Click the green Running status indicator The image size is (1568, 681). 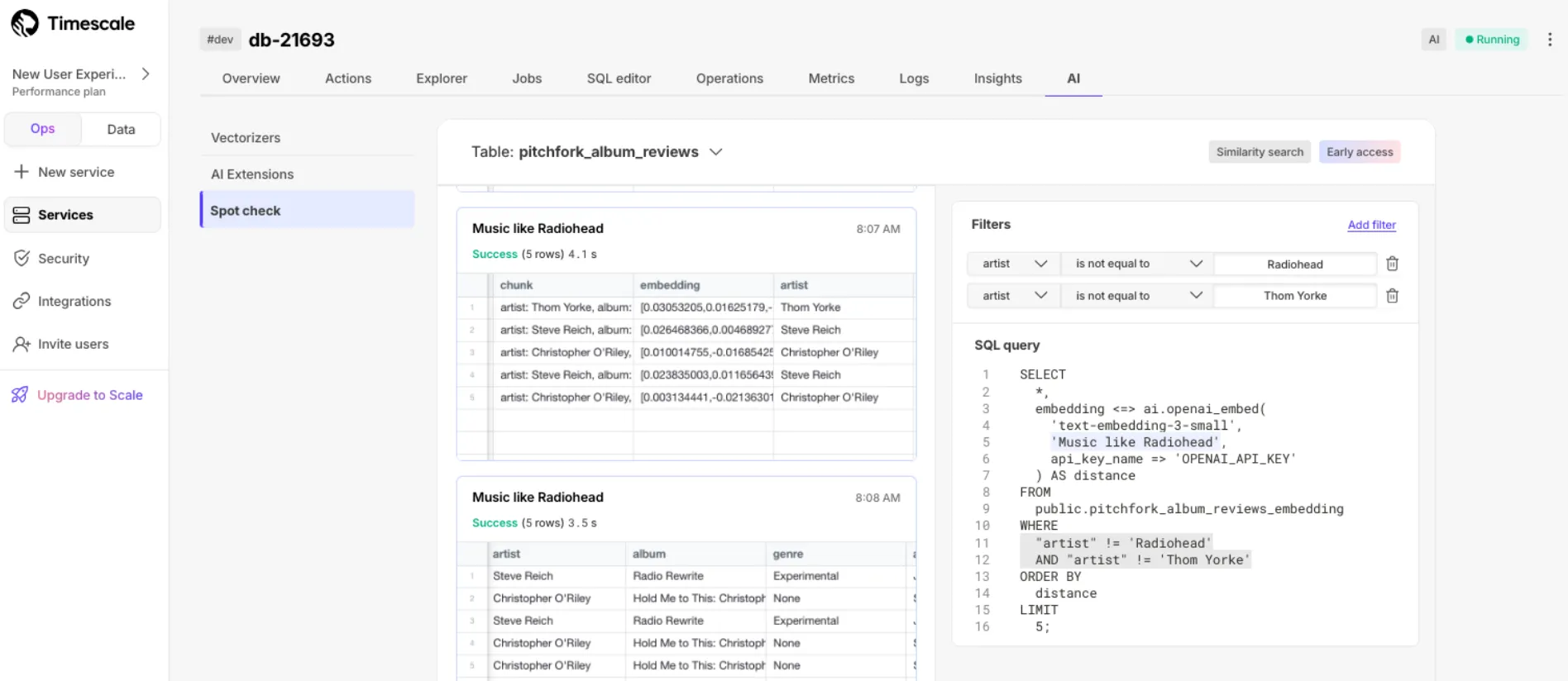click(x=1493, y=39)
